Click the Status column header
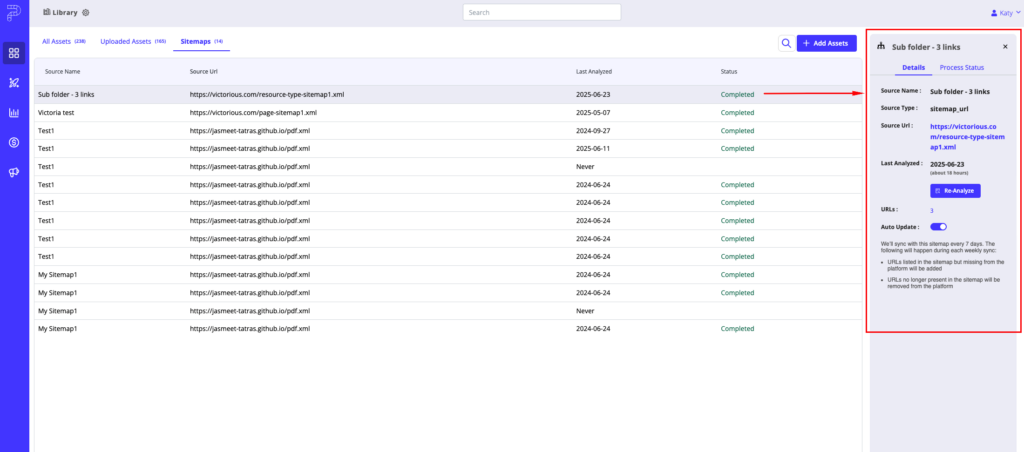 coord(729,71)
